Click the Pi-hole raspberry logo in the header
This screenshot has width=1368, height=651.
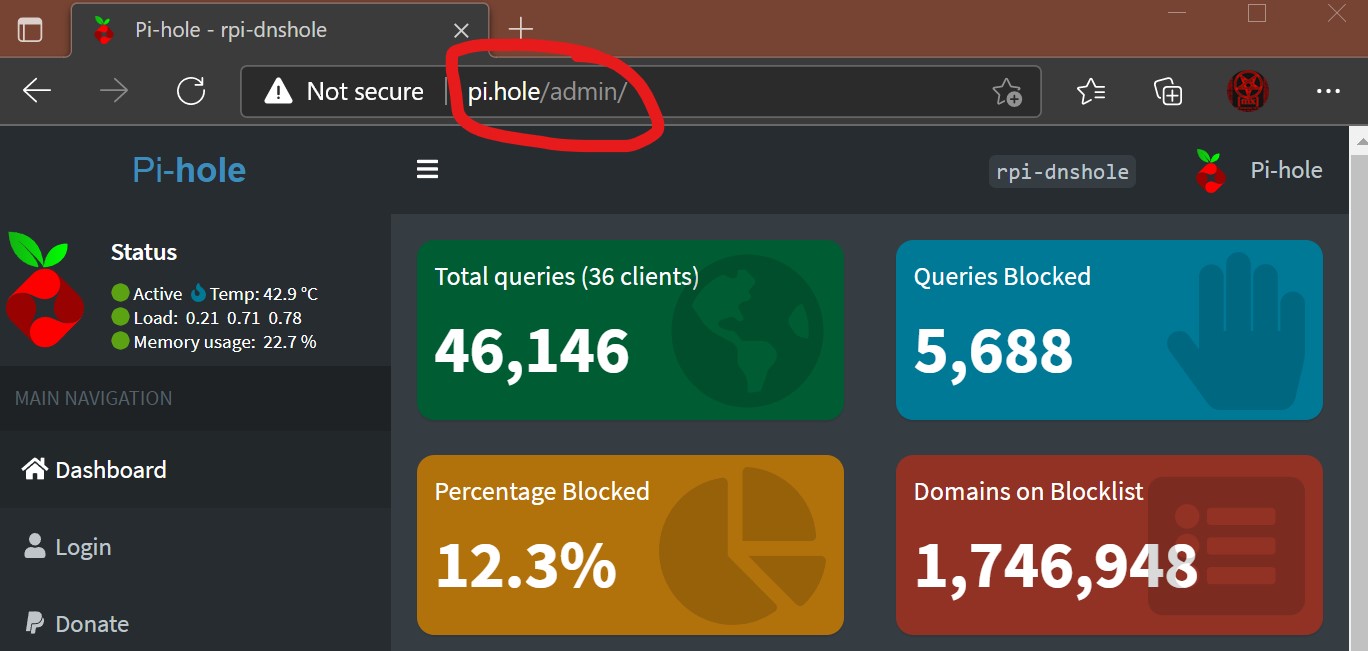[x=1211, y=169]
